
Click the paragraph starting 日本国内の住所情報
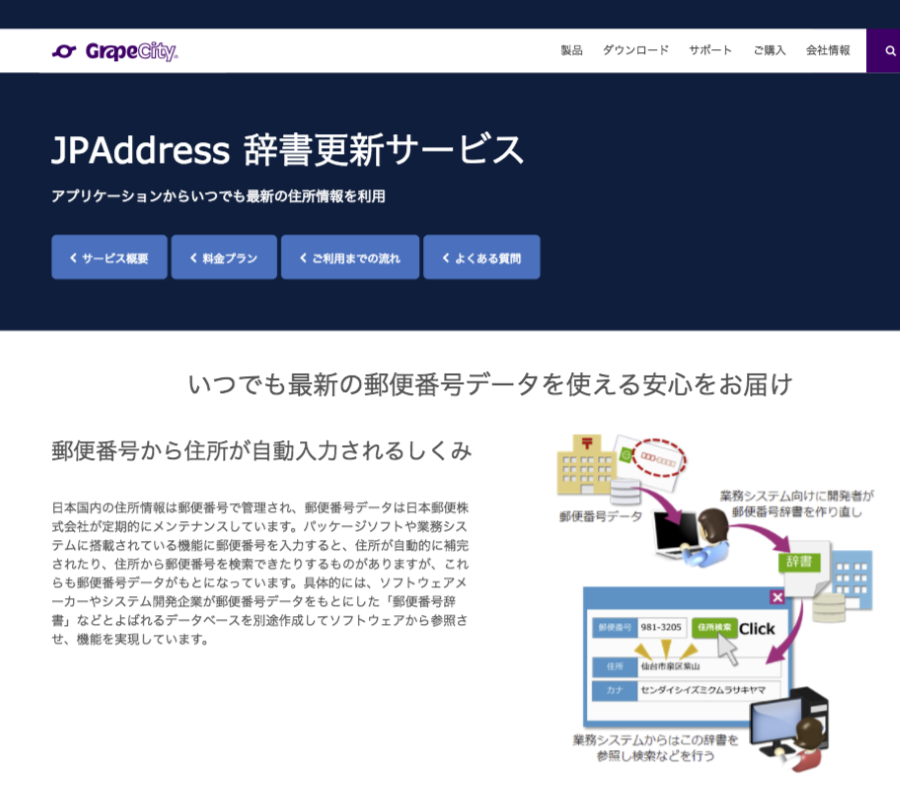[x=260, y=573]
